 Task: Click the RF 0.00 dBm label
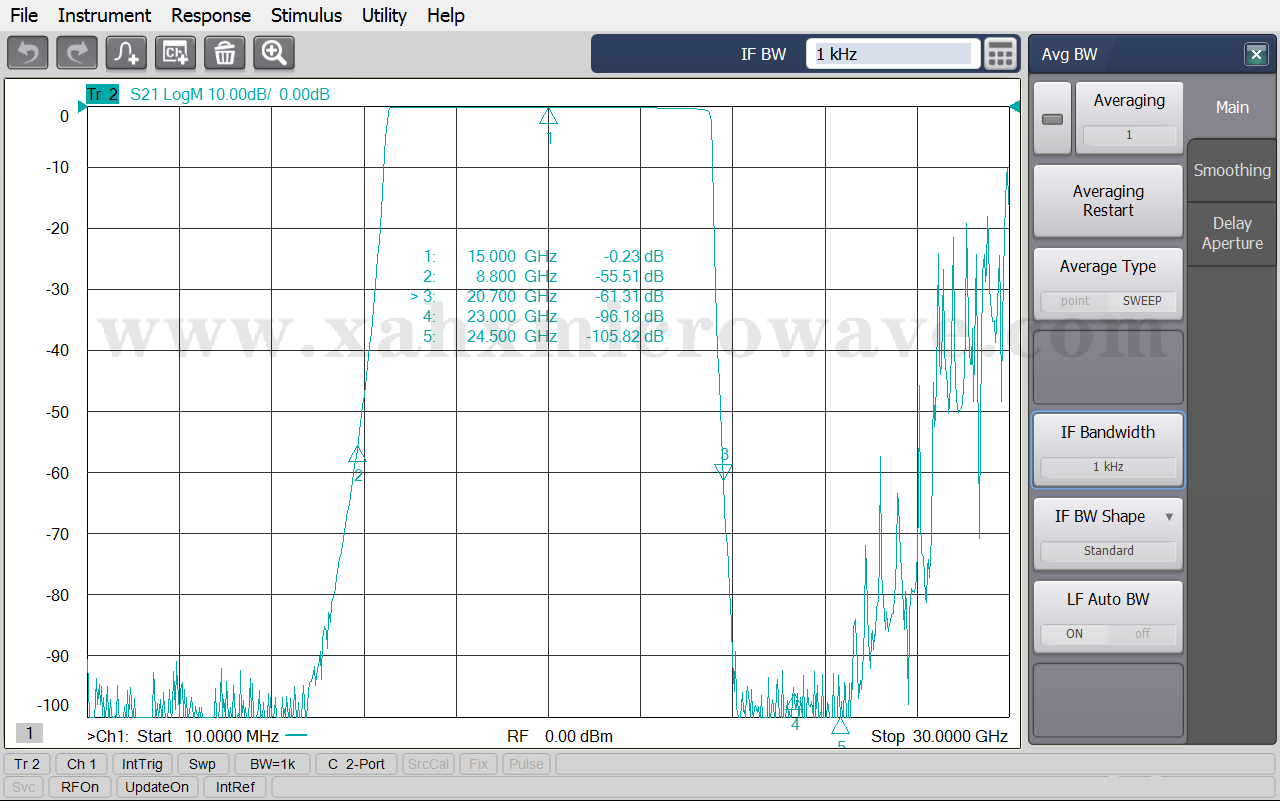[x=560, y=737]
